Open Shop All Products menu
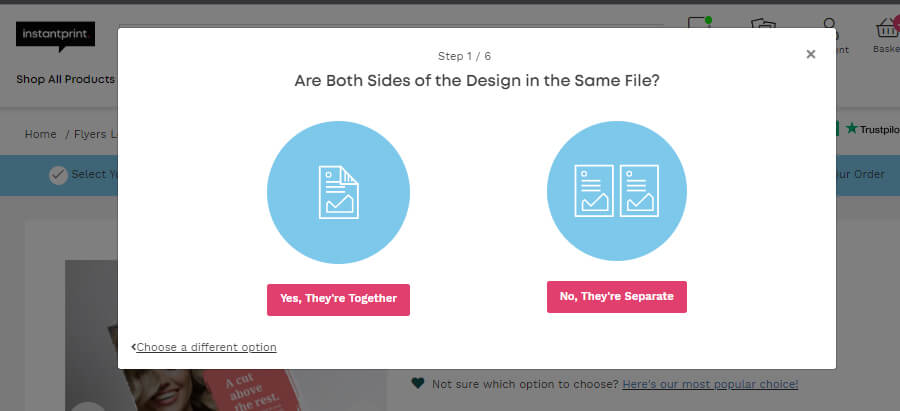 [65, 79]
